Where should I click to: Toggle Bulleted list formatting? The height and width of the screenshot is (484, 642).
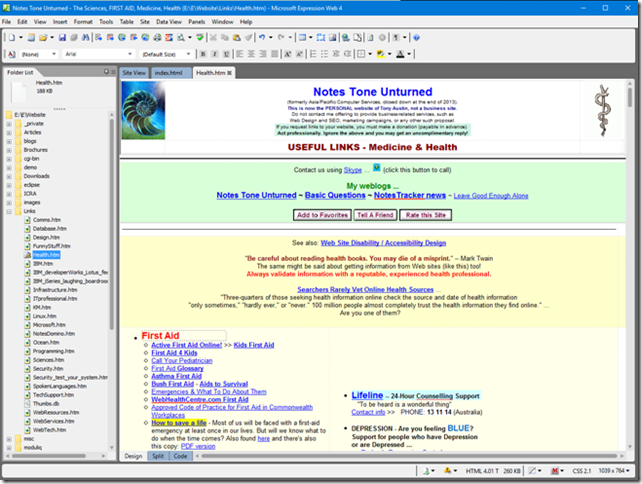coord(324,54)
